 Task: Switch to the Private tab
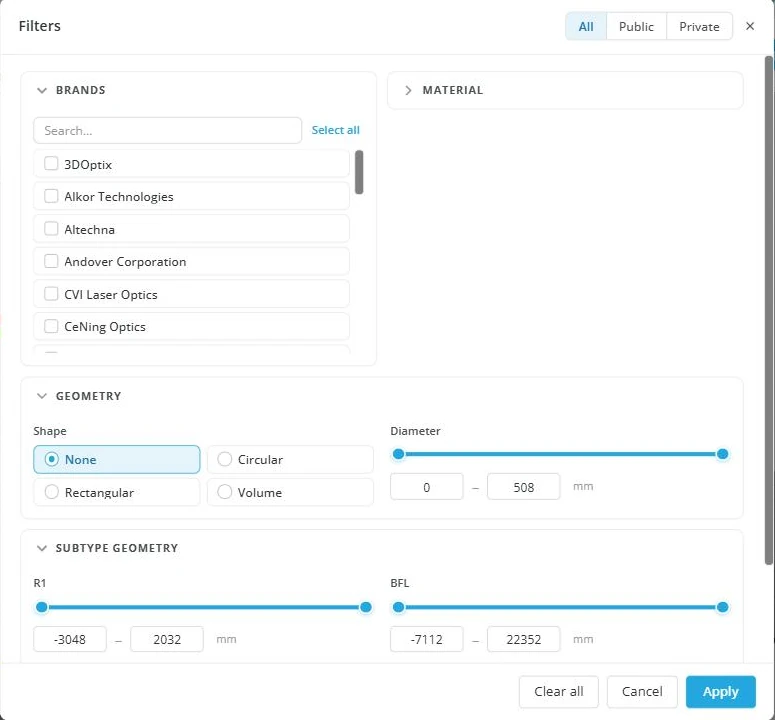tap(699, 27)
